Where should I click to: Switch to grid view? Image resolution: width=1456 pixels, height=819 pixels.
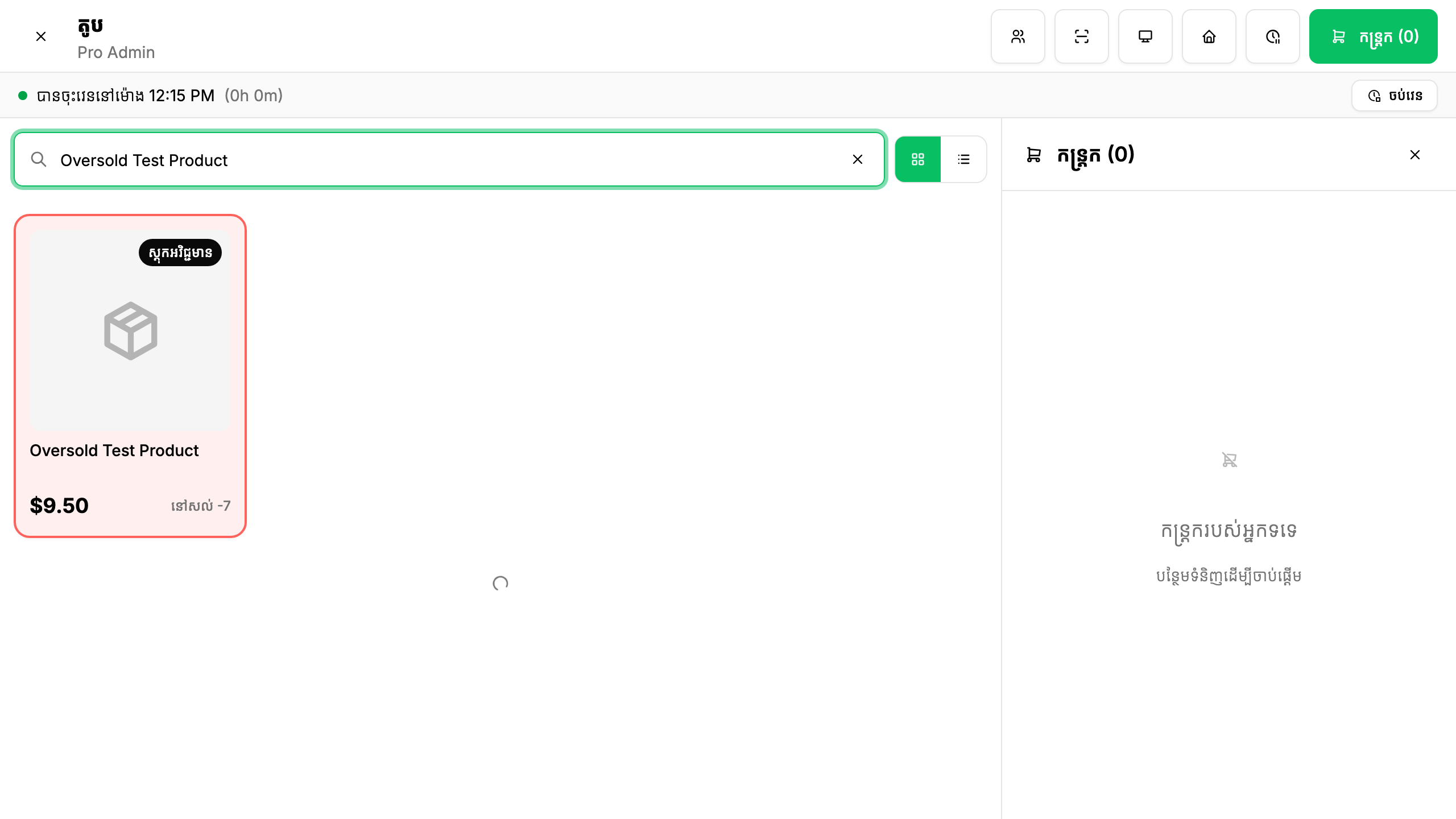pyautogui.click(x=918, y=159)
